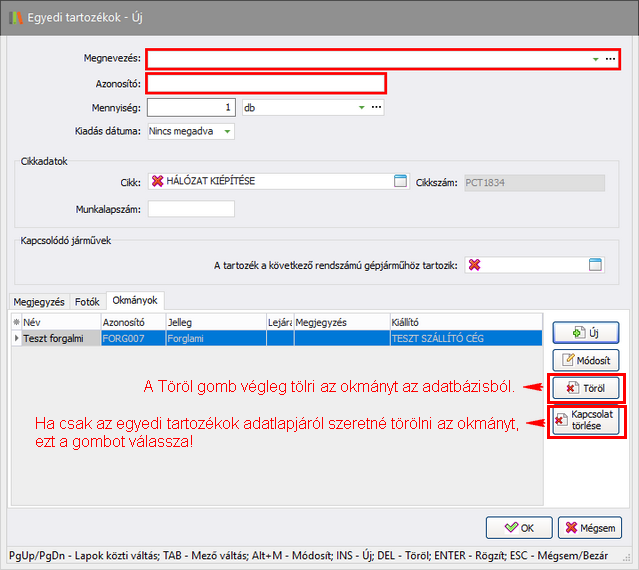This screenshot has width=639, height=570.
Task: Clear the HÁLÓZAT KIÉPÍTÉSE item with red X
Action: (x=157, y=181)
